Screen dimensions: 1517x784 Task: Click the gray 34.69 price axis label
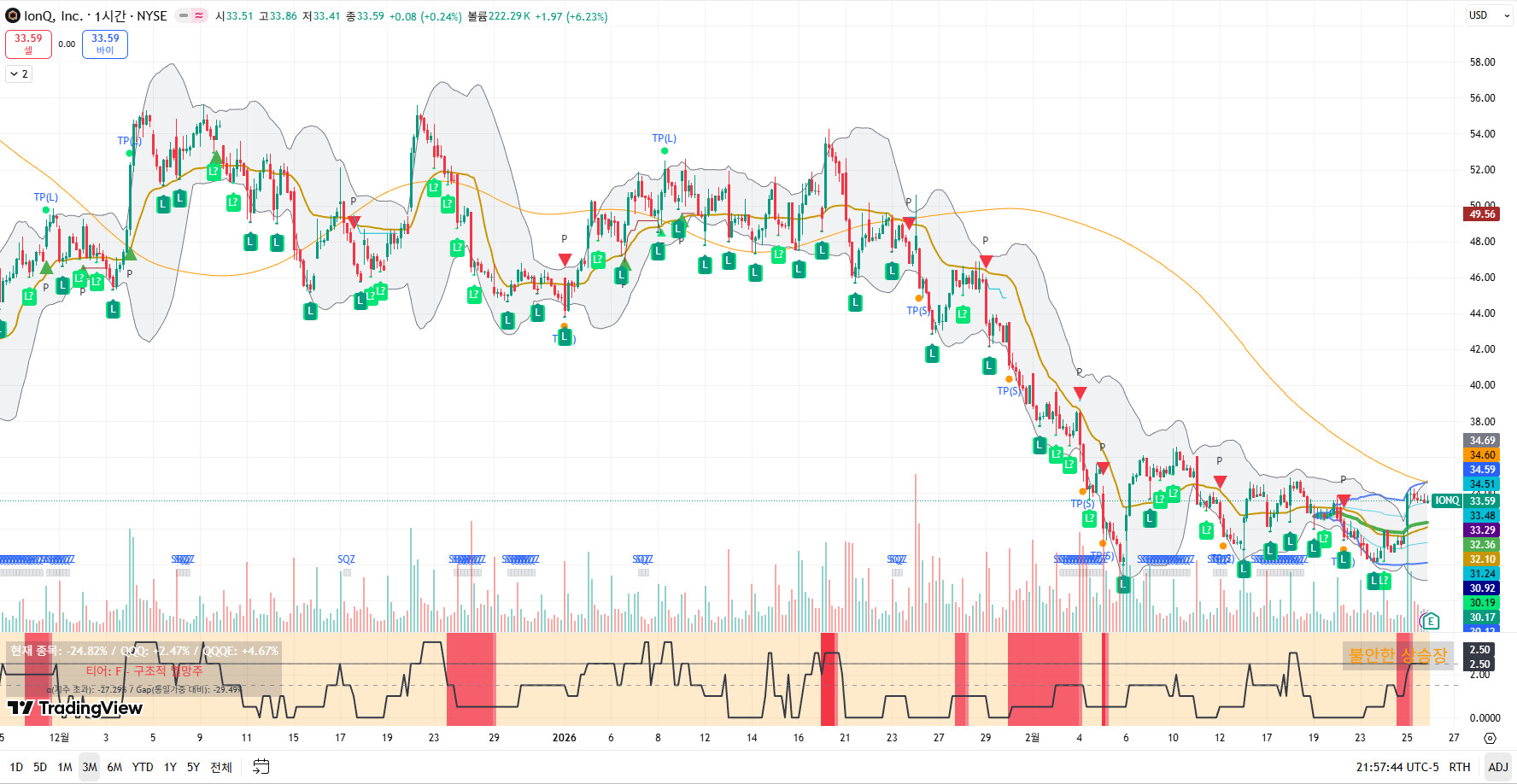[1482, 441]
